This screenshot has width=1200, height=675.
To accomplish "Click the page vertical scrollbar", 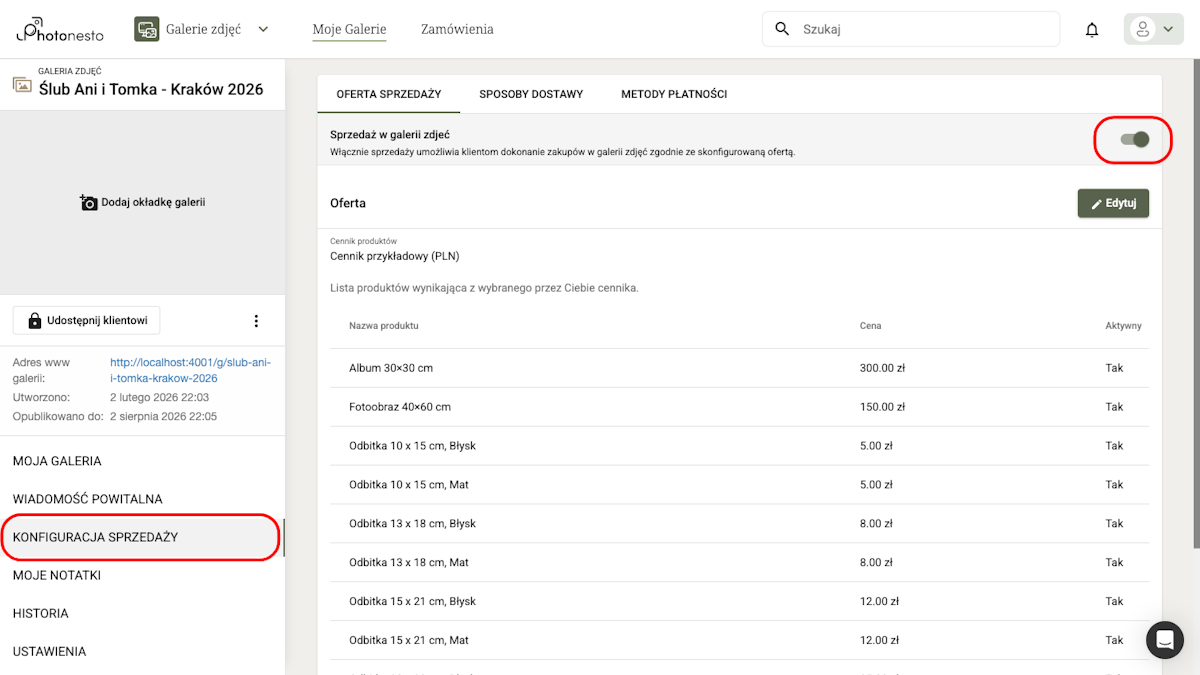I will (x=1195, y=300).
